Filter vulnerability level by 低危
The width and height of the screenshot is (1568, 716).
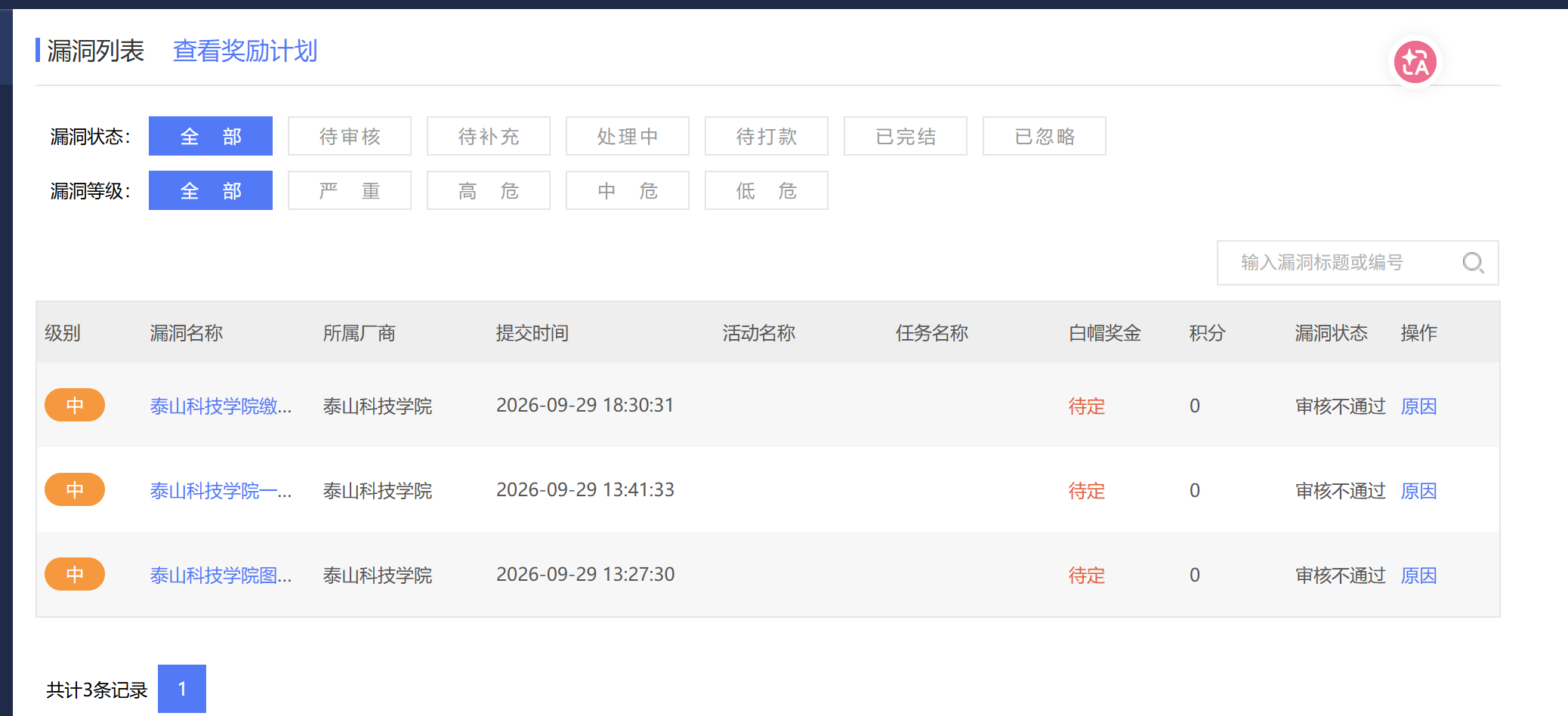point(767,190)
